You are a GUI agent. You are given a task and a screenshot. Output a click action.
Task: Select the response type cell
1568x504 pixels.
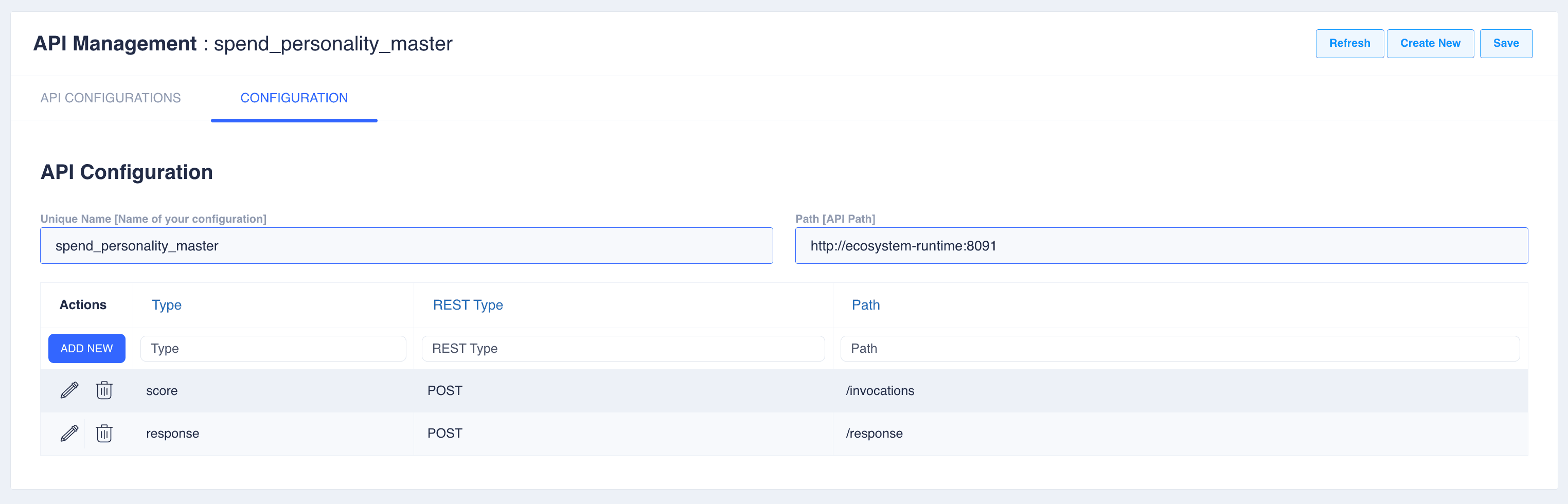(172, 434)
